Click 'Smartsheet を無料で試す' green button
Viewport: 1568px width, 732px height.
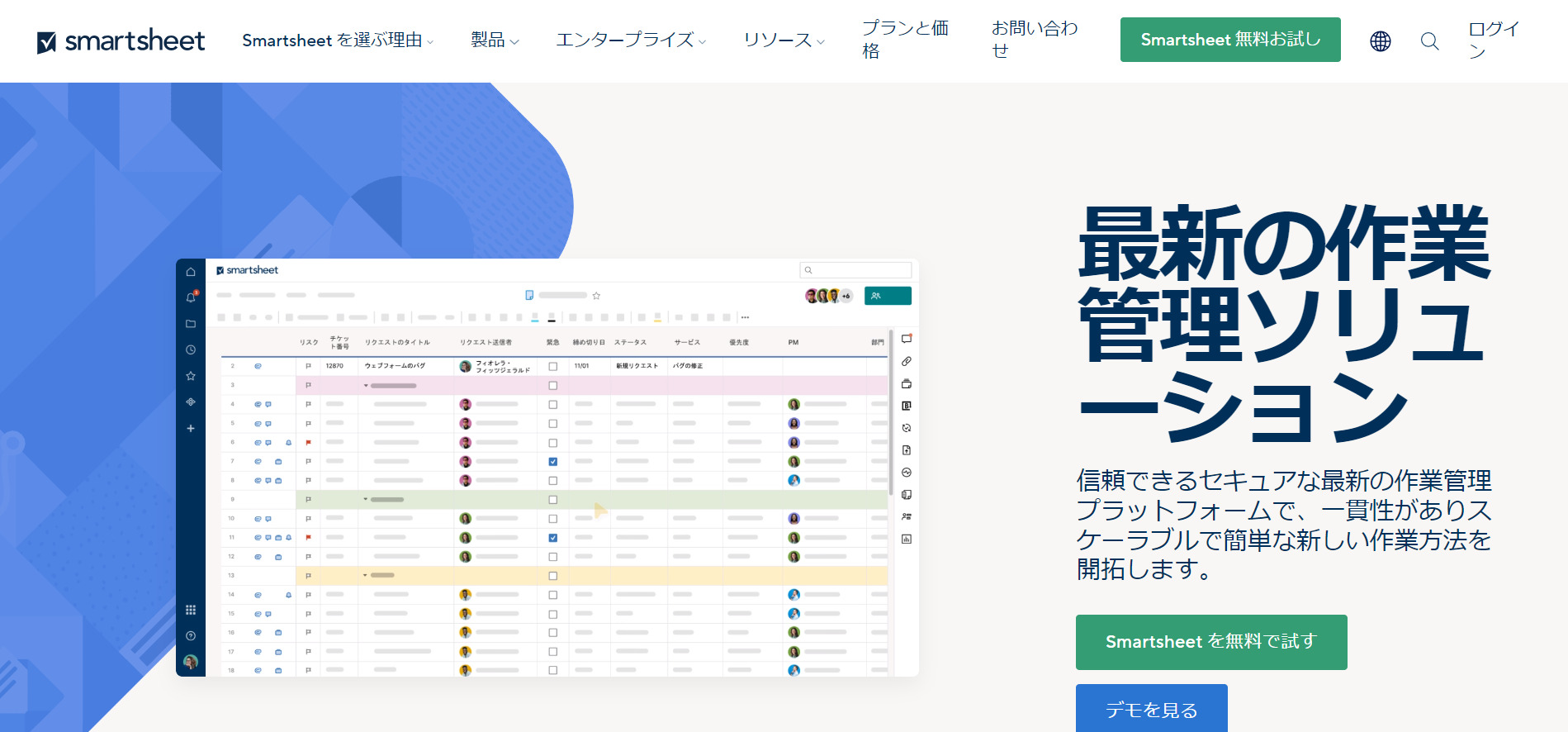coord(1211,642)
